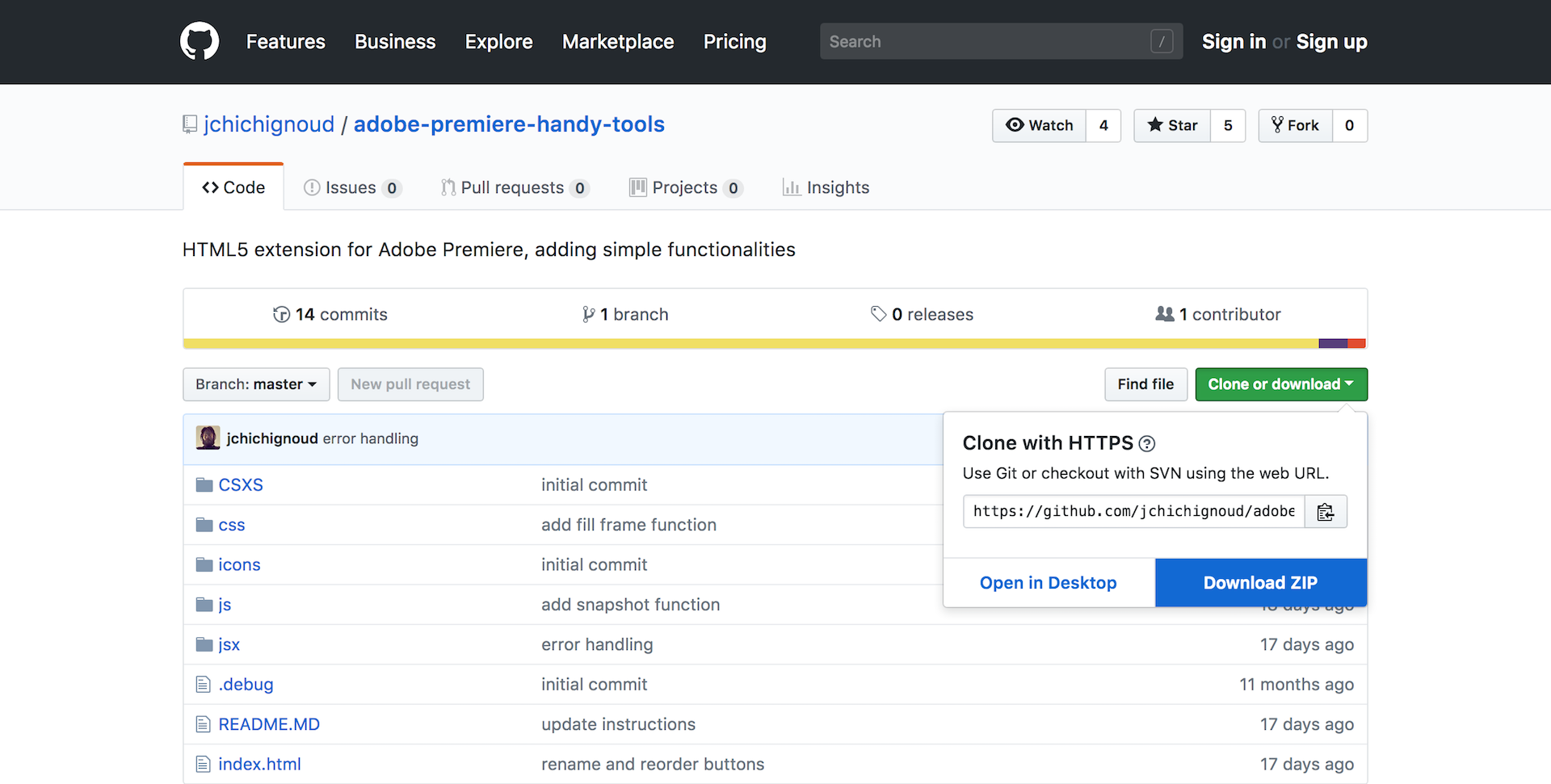Image resolution: width=1551 pixels, height=784 pixels.
Task: Click the GitHub octocat logo
Action: point(200,41)
